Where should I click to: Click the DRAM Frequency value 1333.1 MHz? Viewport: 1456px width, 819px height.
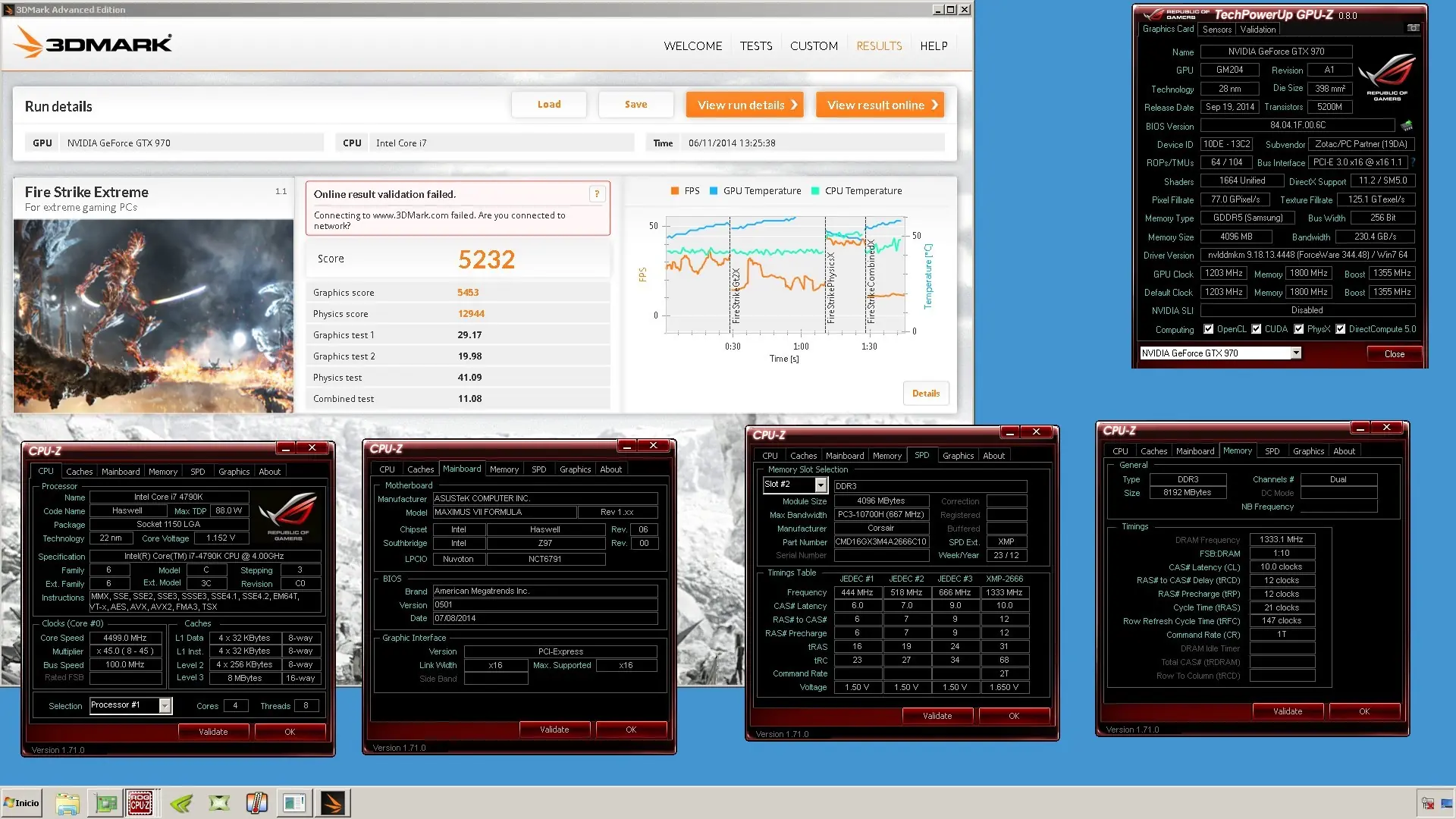point(1282,540)
